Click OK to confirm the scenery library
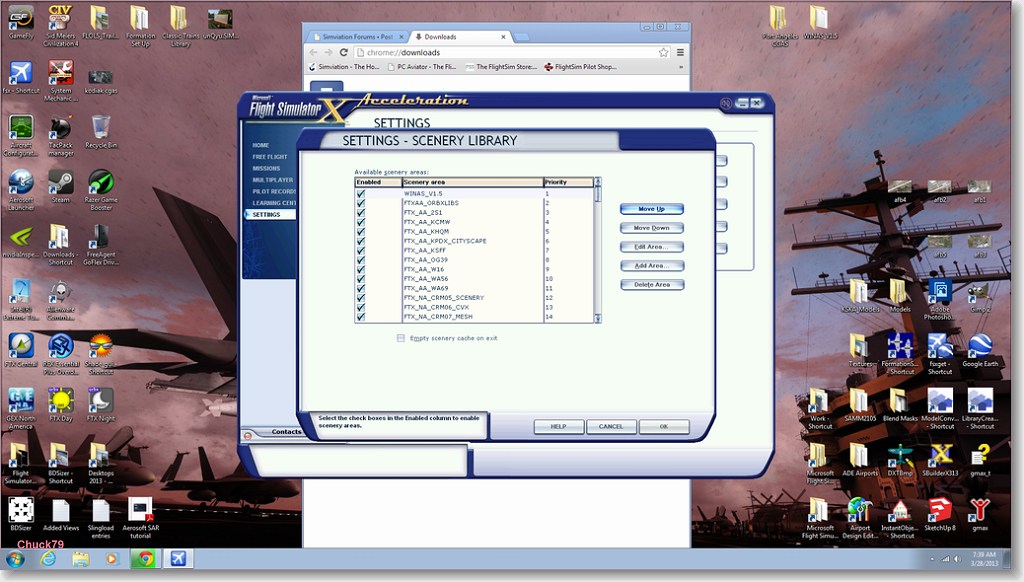 click(663, 426)
